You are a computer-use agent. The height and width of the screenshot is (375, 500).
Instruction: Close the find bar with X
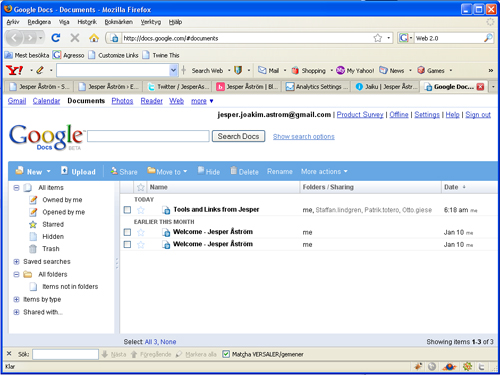point(9,354)
